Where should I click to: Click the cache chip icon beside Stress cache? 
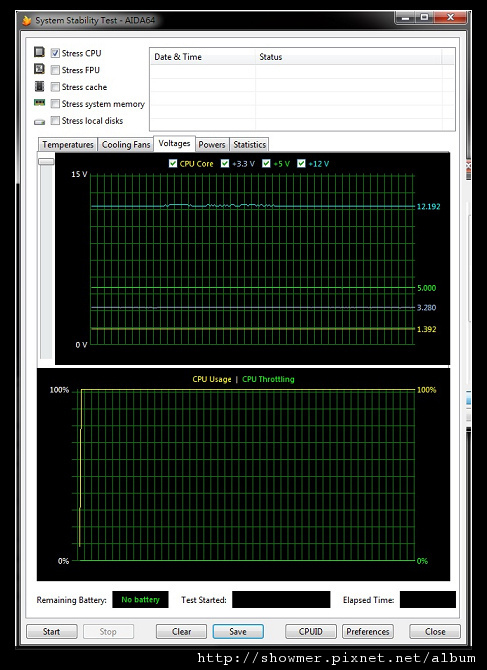pos(39,86)
